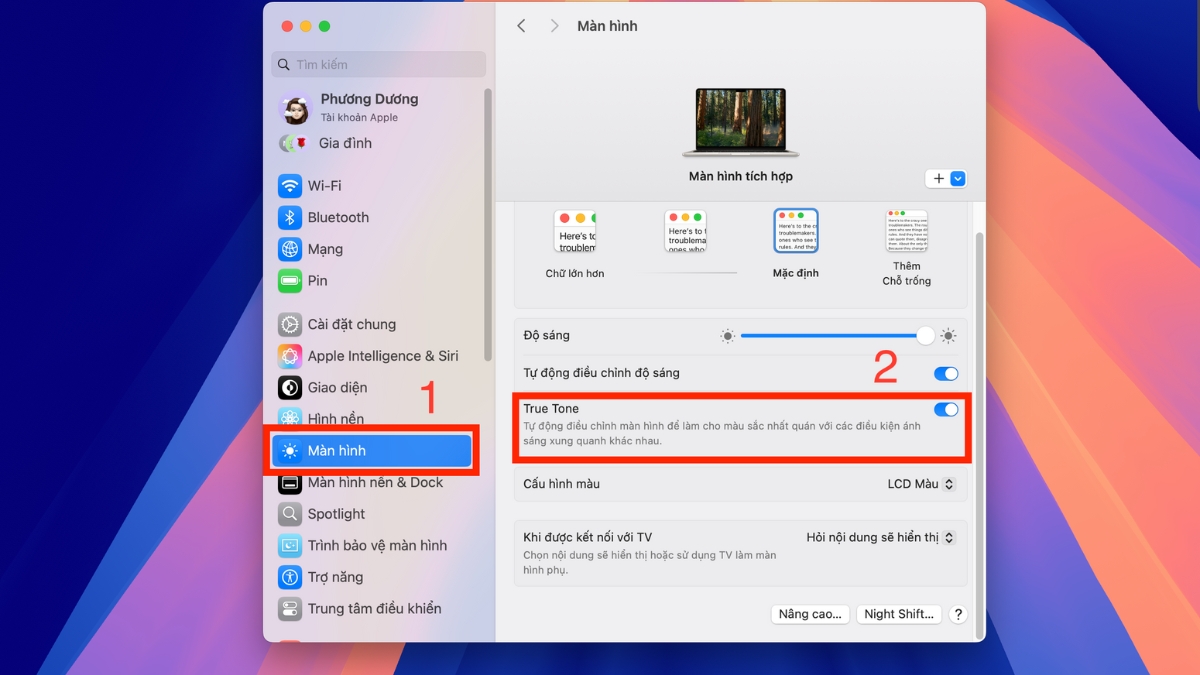The width and height of the screenshot is (1200, 675).
Task: Click the Độ sáng brightness slider
Action: pyautogui.click(x=832, y=336)
